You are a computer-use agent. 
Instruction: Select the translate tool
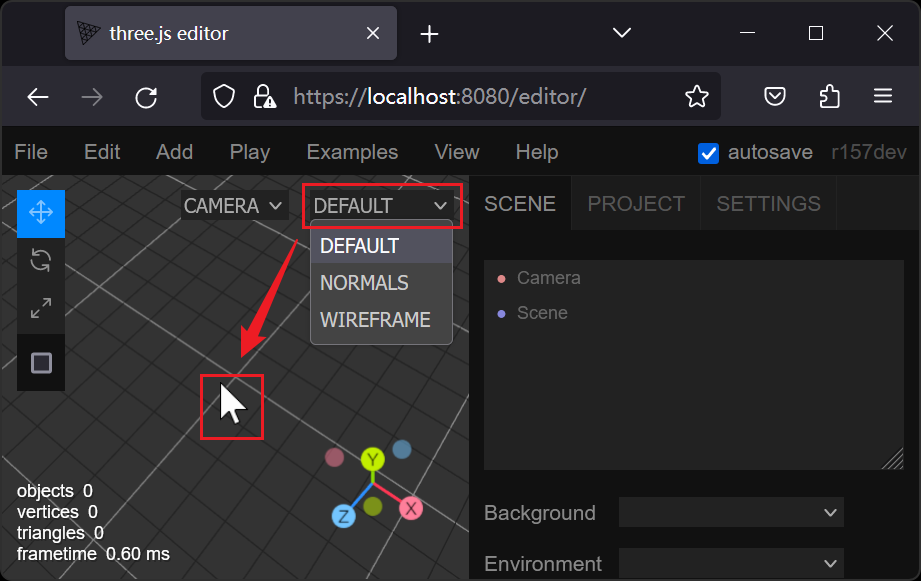(40, 213)
